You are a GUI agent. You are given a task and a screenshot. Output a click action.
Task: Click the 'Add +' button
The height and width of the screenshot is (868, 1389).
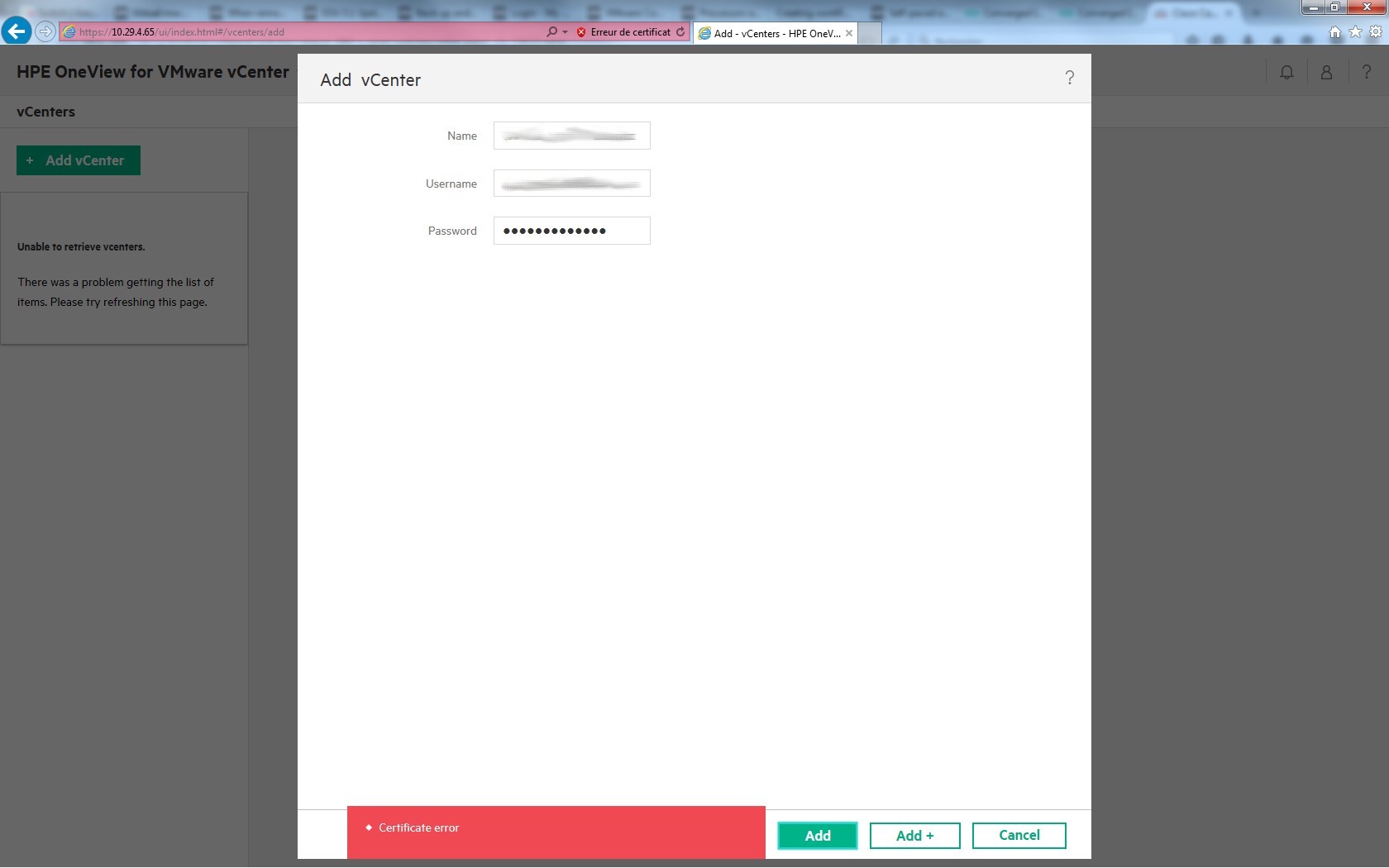point(914,836)
